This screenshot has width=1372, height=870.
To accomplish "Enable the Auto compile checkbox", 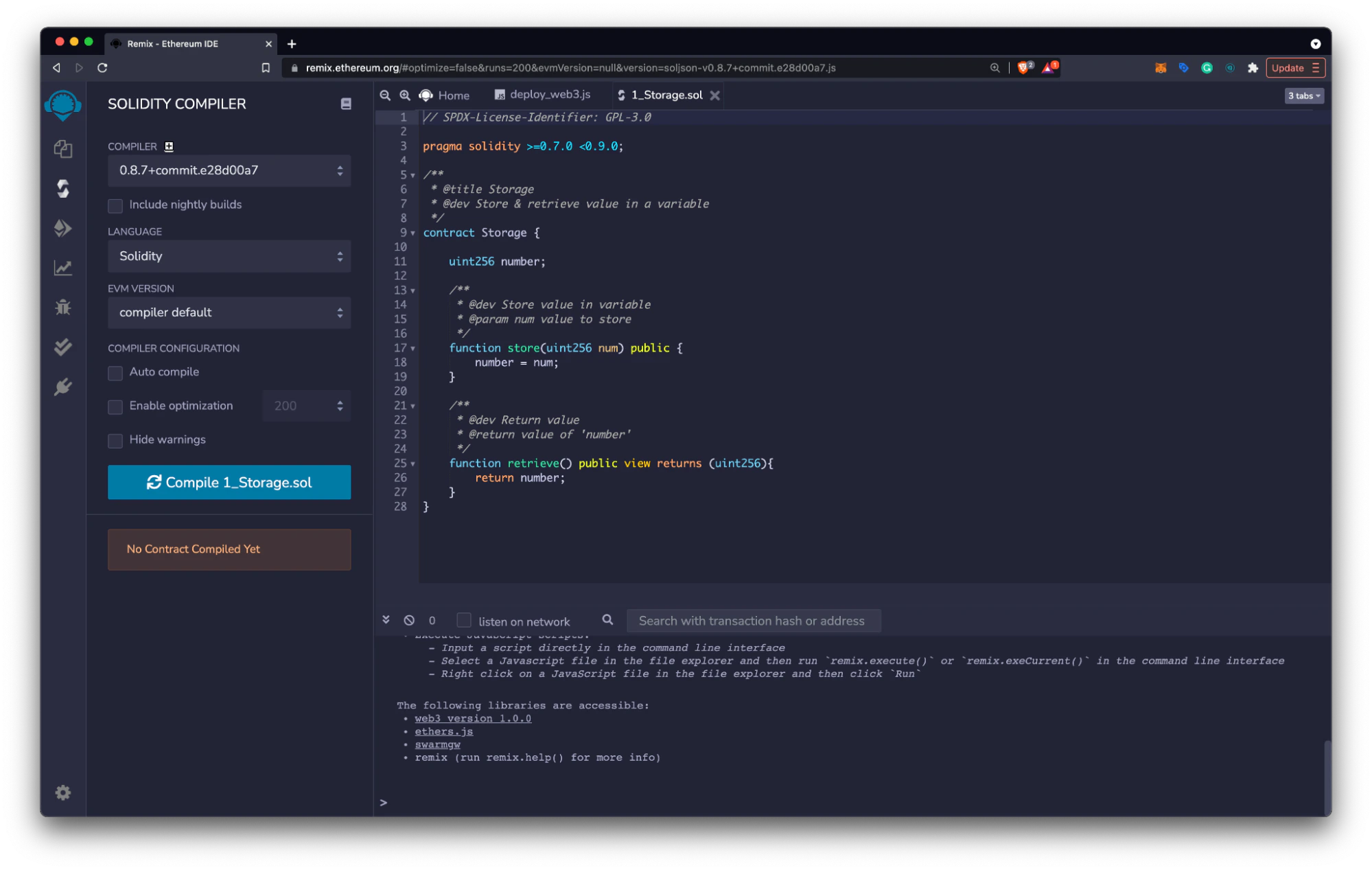I will point(115,372).
